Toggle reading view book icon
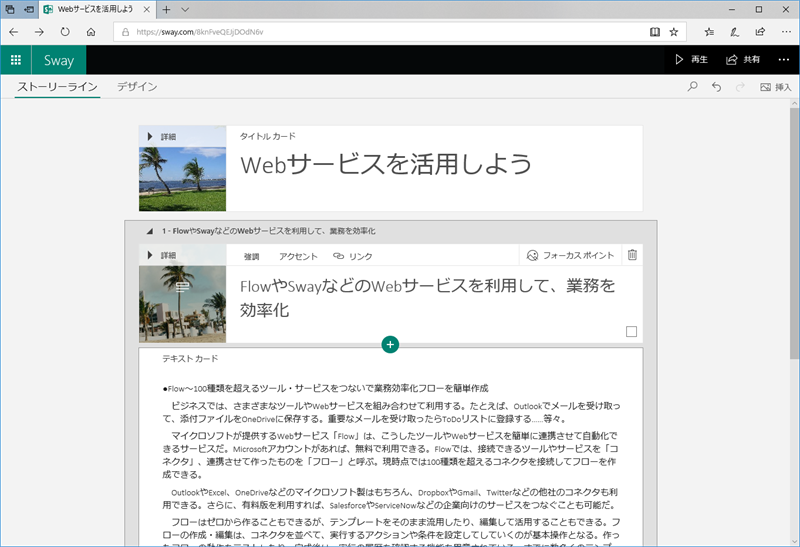The height and width of the screenshot is (547, 800). coord(655,32)
